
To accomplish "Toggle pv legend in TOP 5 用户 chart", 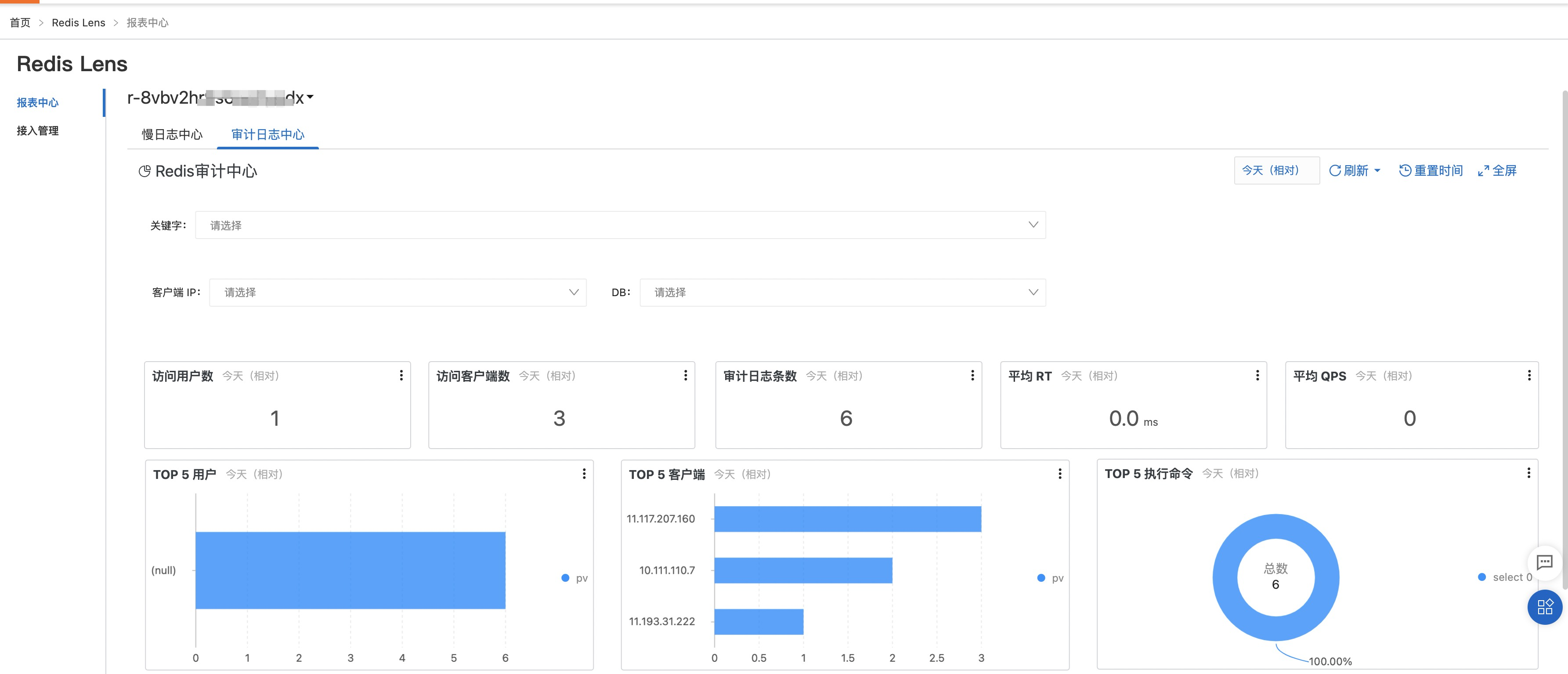I will (574, 578).
